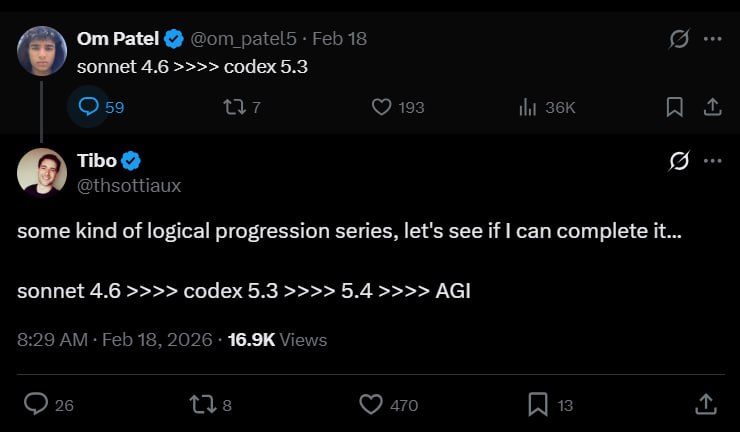Open Om Patel's profile picture
Viewport: 740px width, 432px height.
point(42,49)
